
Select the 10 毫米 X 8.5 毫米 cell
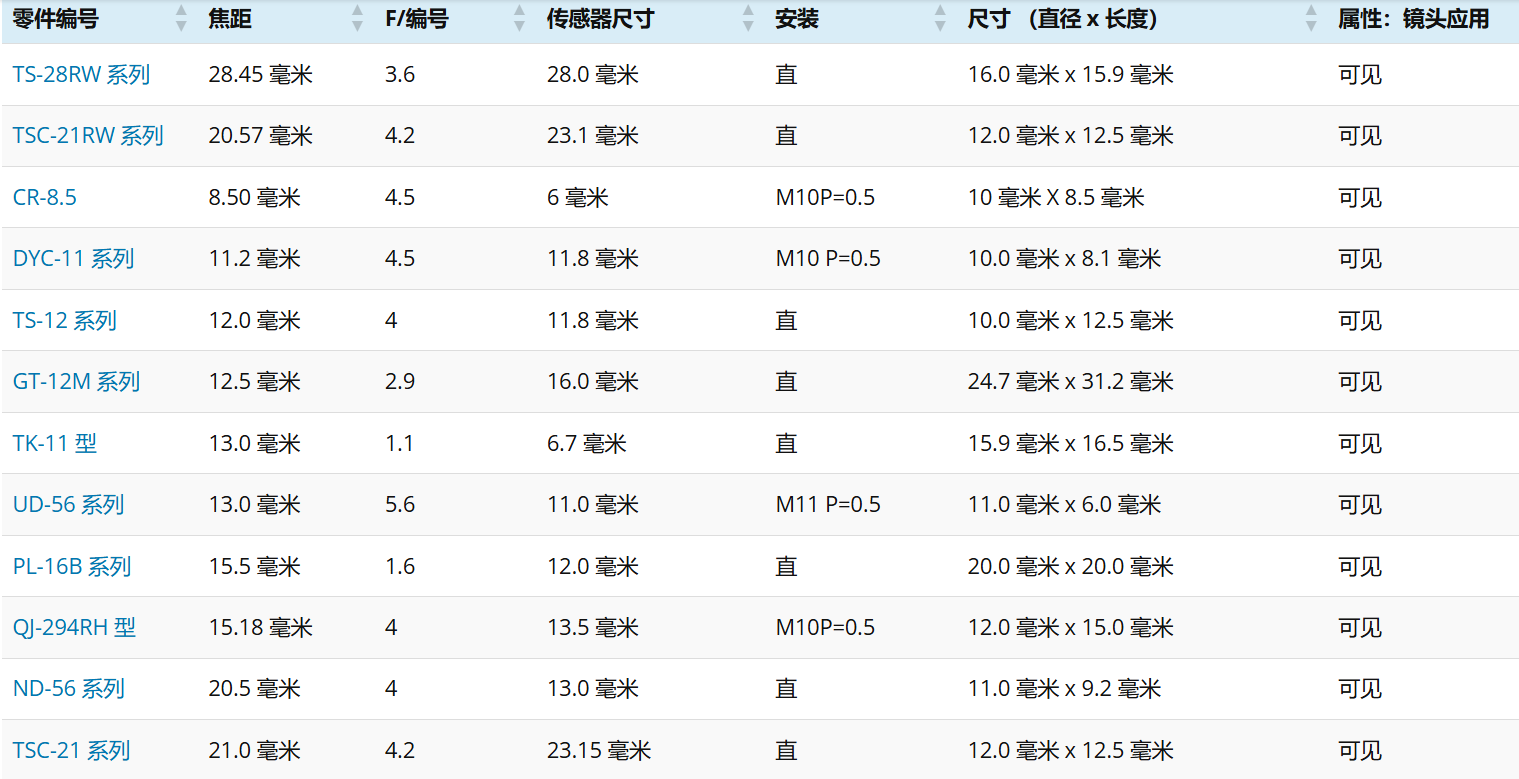click(x=1055, y=197)
